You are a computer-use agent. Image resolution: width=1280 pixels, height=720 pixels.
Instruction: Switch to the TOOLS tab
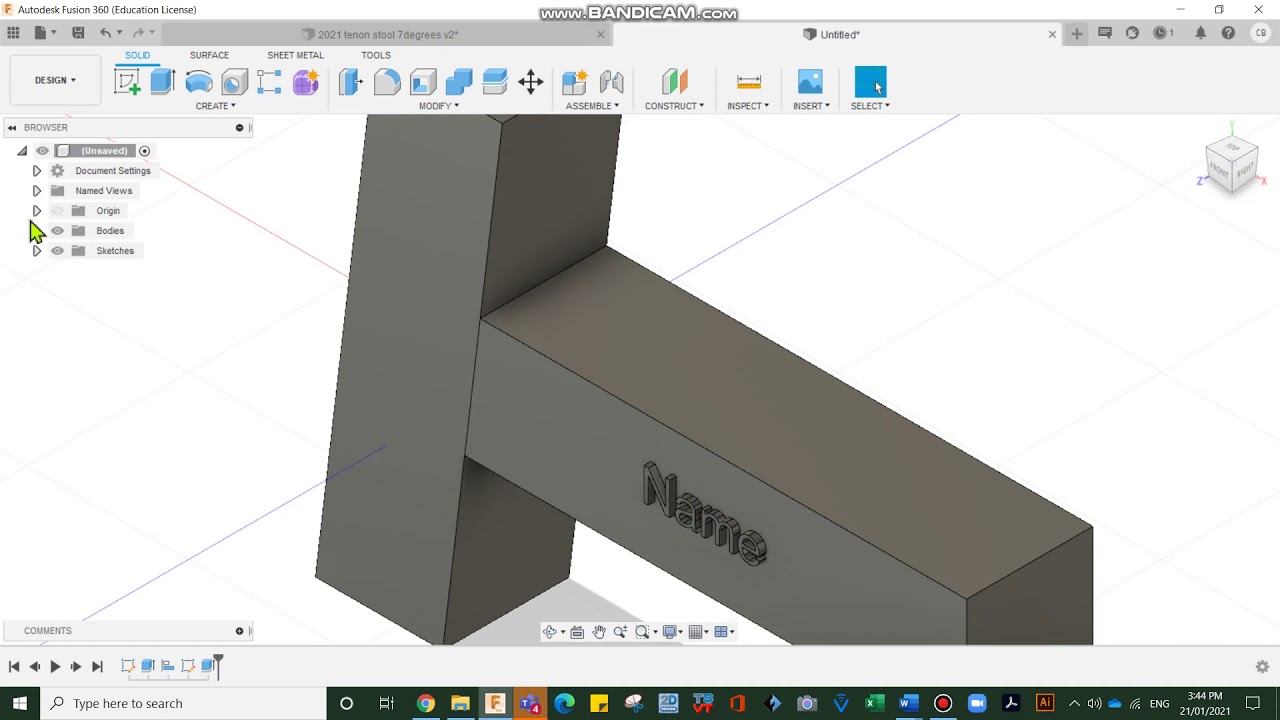(376, 55)
